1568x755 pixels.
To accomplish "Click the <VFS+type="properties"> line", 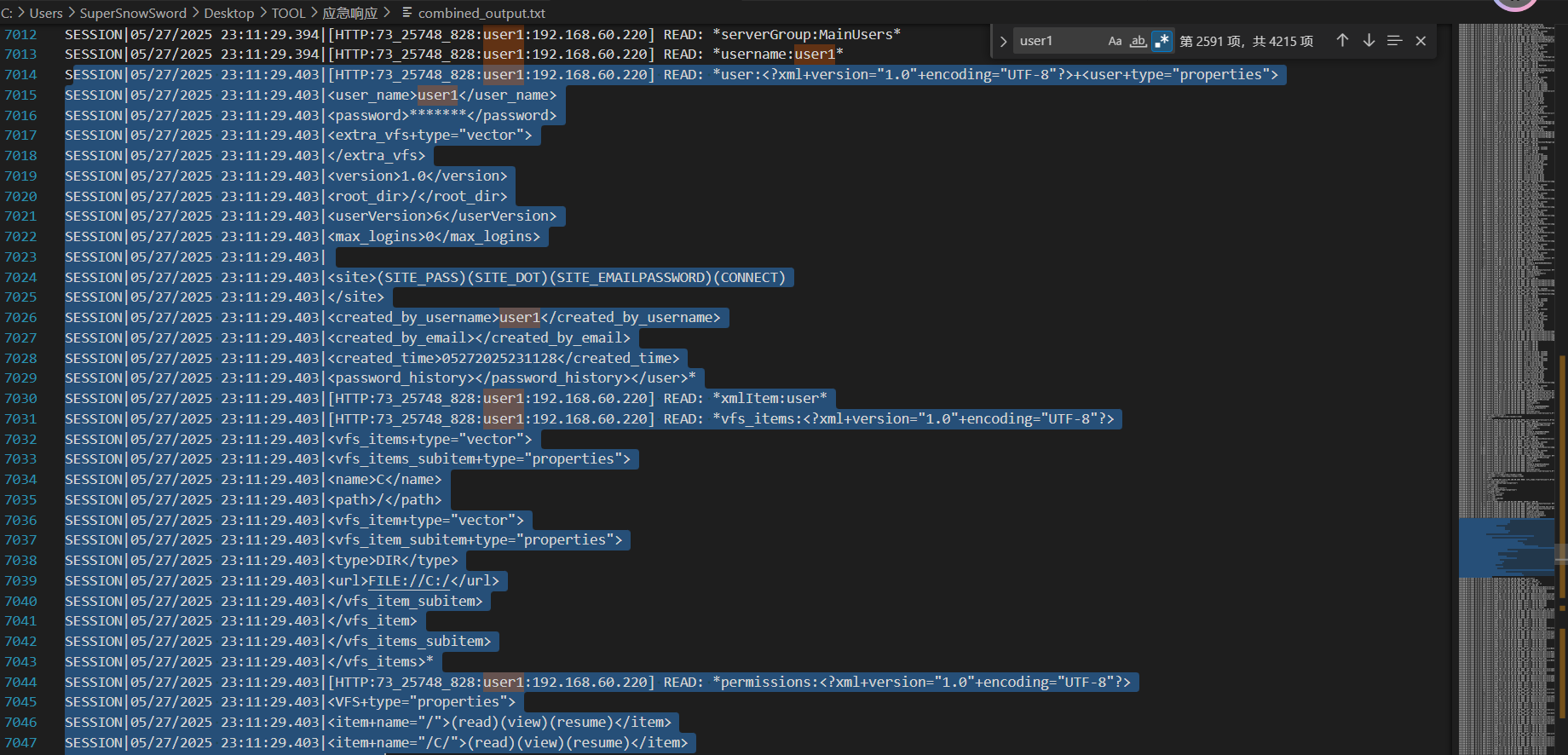I will coord(422,702).
